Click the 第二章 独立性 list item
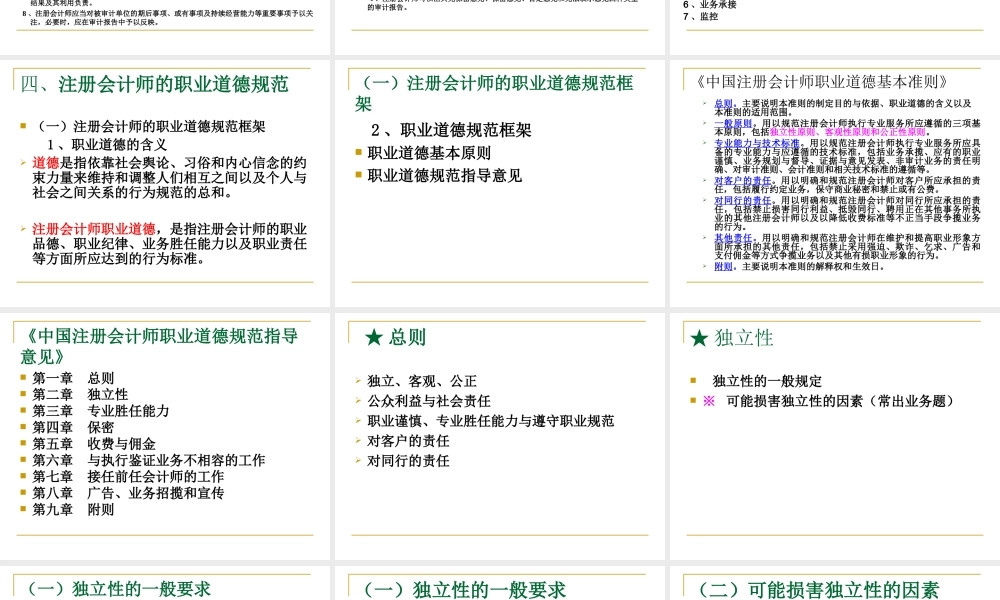This screenshot has width=1000, height=600. point(80,394)
